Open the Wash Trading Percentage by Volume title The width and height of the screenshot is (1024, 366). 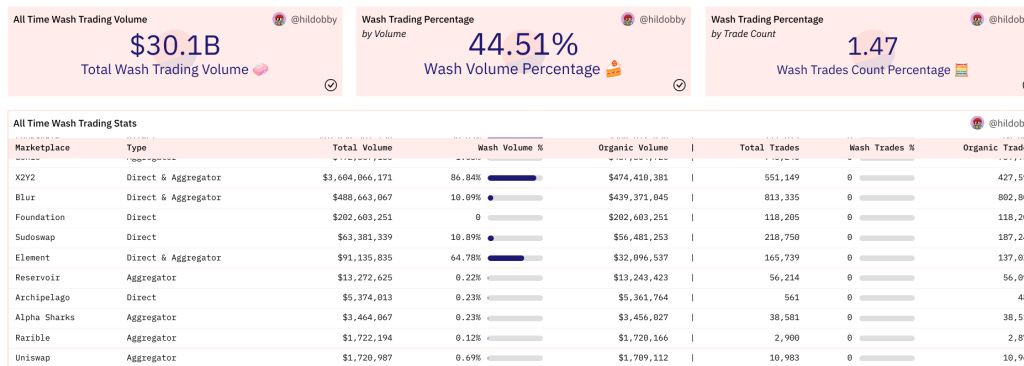point(418,20)
